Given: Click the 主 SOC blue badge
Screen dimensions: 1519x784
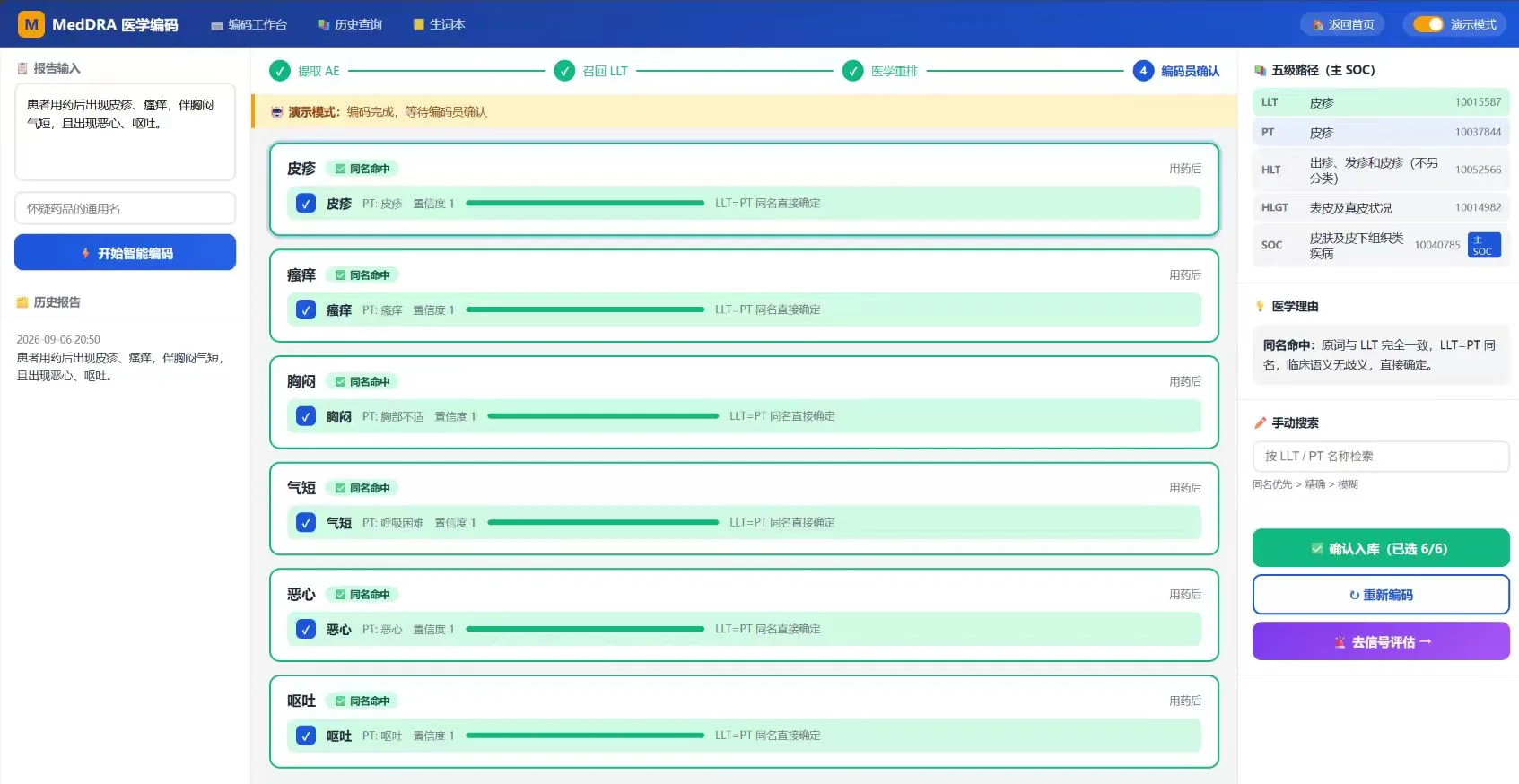Looking at the screenshot, I should [x=1484, y=245].
